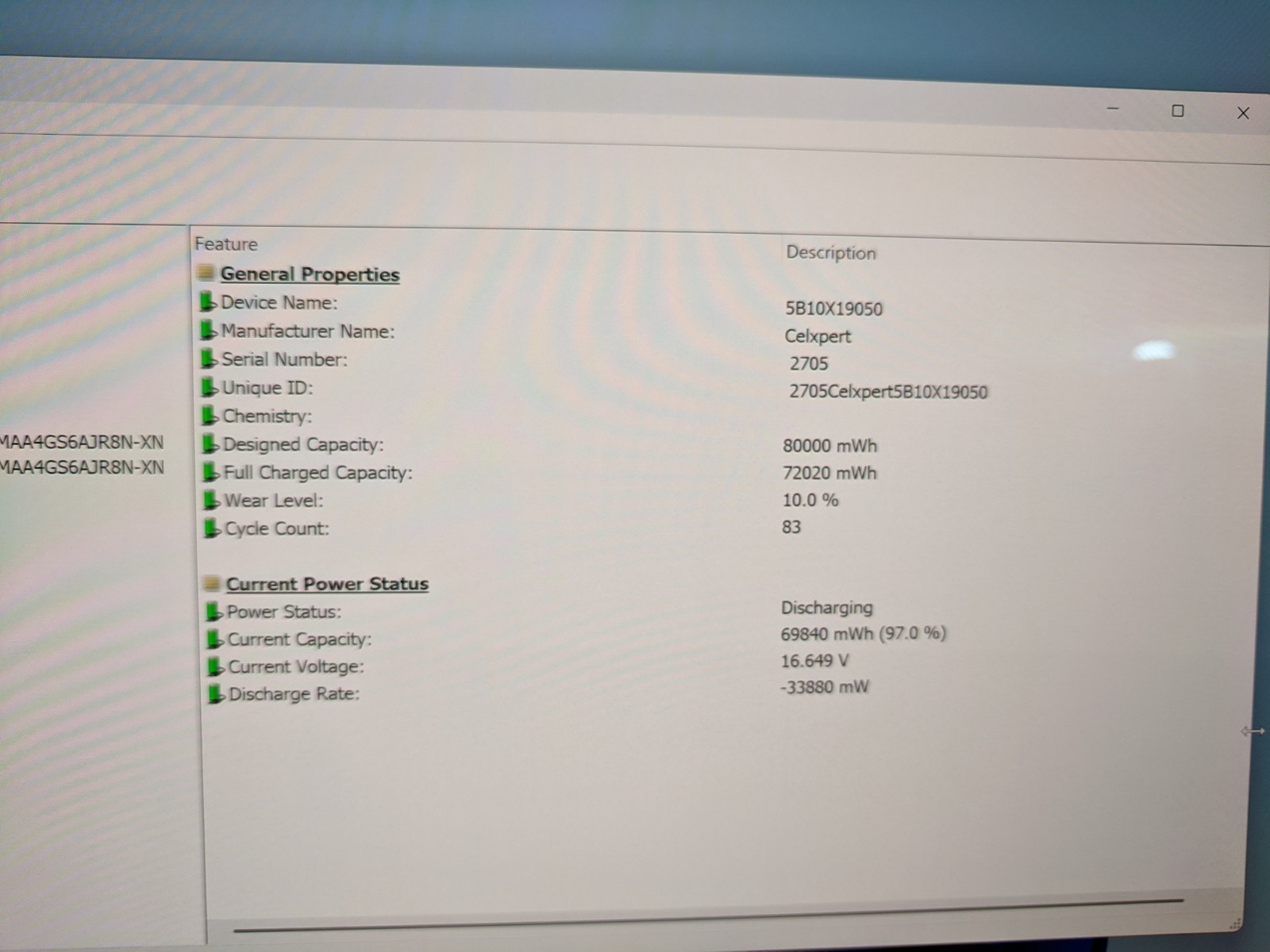Click the 16.649 V voltage value
This screenshot has height=952, width=1270.
(x=814, y=661)
